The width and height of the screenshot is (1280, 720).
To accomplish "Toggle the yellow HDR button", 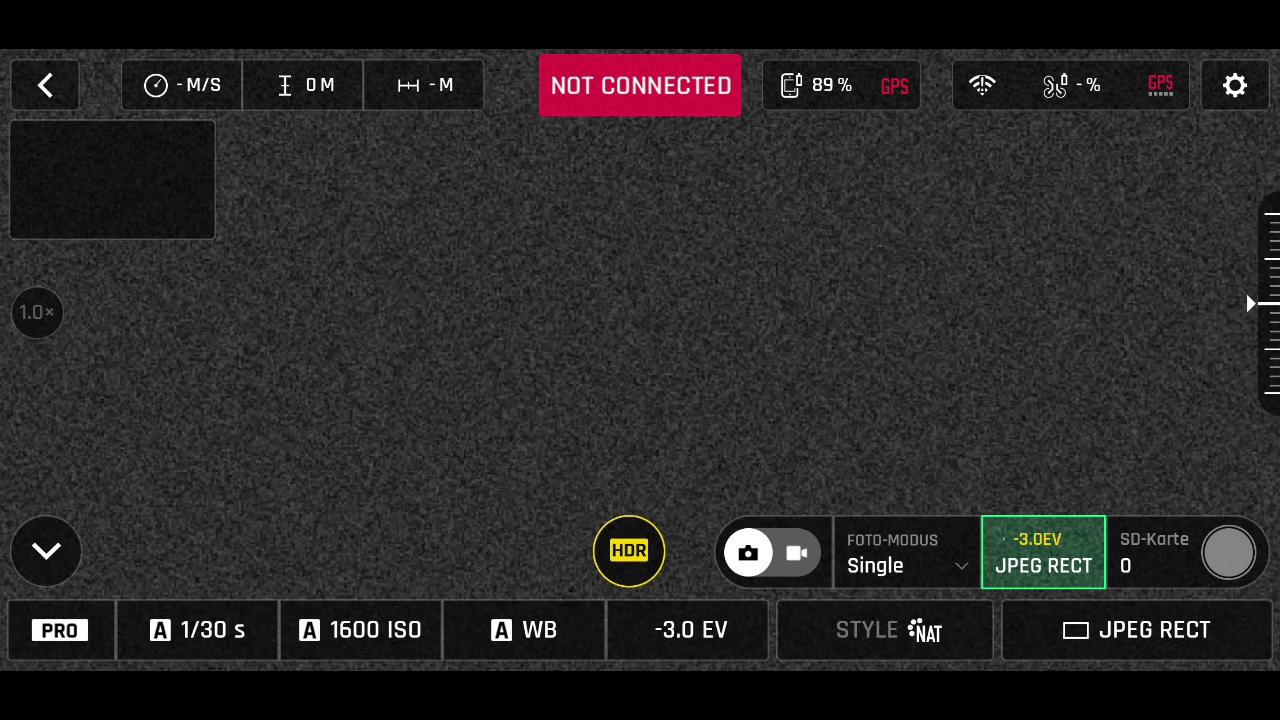I will (629, 551).
